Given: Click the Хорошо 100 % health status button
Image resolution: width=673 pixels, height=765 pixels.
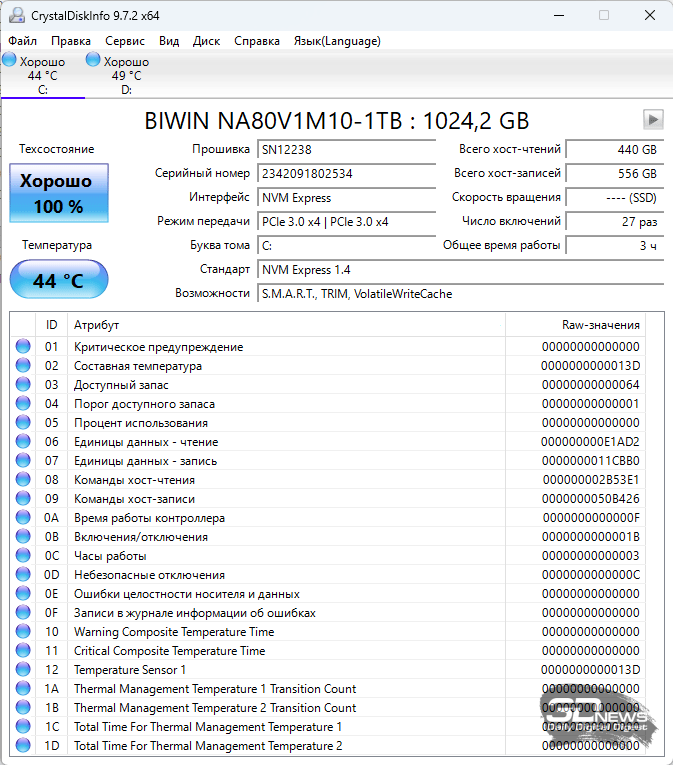Looking at the screenshot, I should click(58, 194).
